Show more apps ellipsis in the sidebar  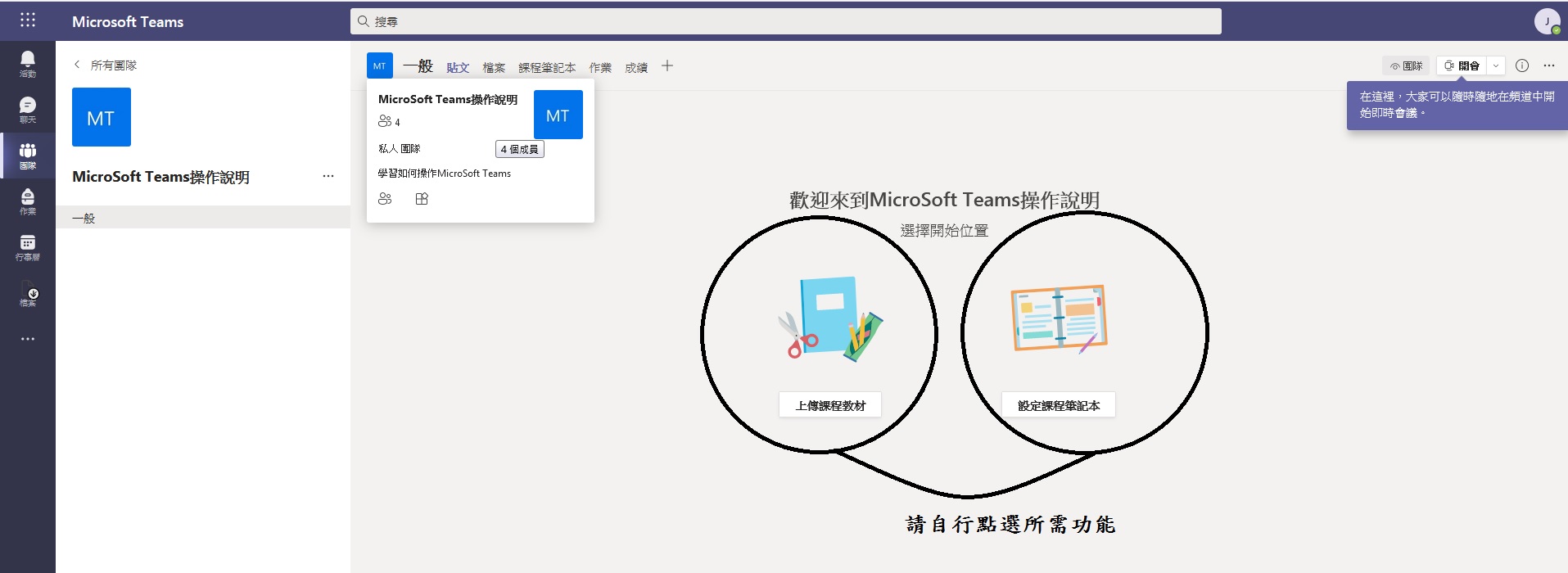pos(28,339)
